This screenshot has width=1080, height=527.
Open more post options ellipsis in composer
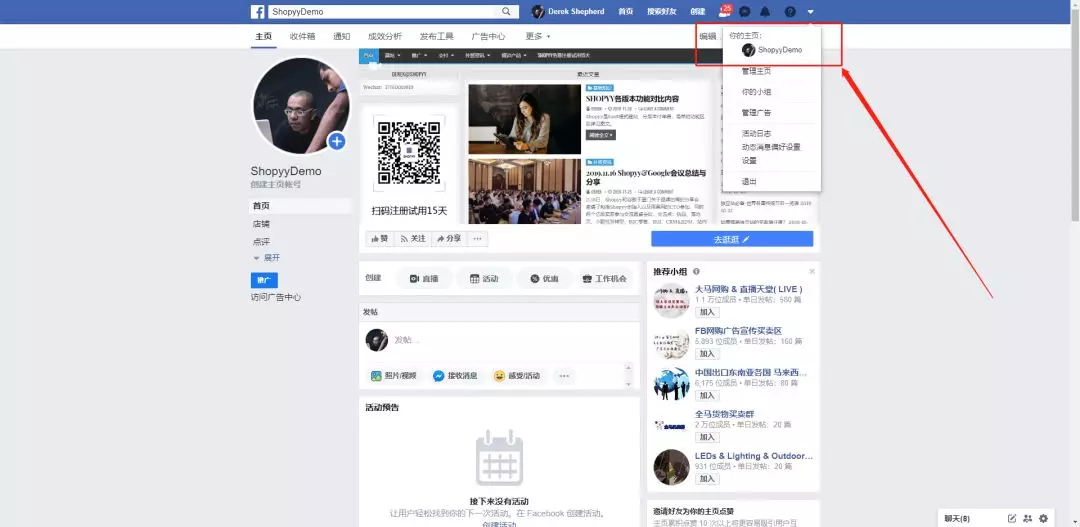pyautogui.click(x=564, y=376)
